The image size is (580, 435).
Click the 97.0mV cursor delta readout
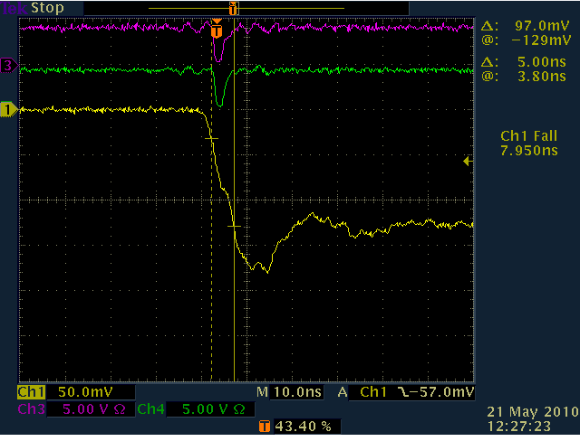pyautogui.click(x=526, y=26)
